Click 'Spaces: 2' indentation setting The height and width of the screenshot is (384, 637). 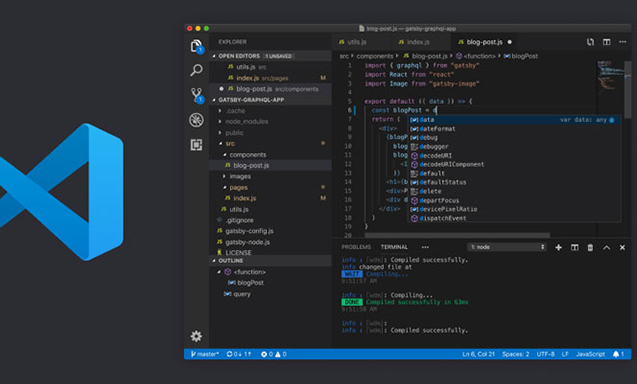[x=516, y=354]
